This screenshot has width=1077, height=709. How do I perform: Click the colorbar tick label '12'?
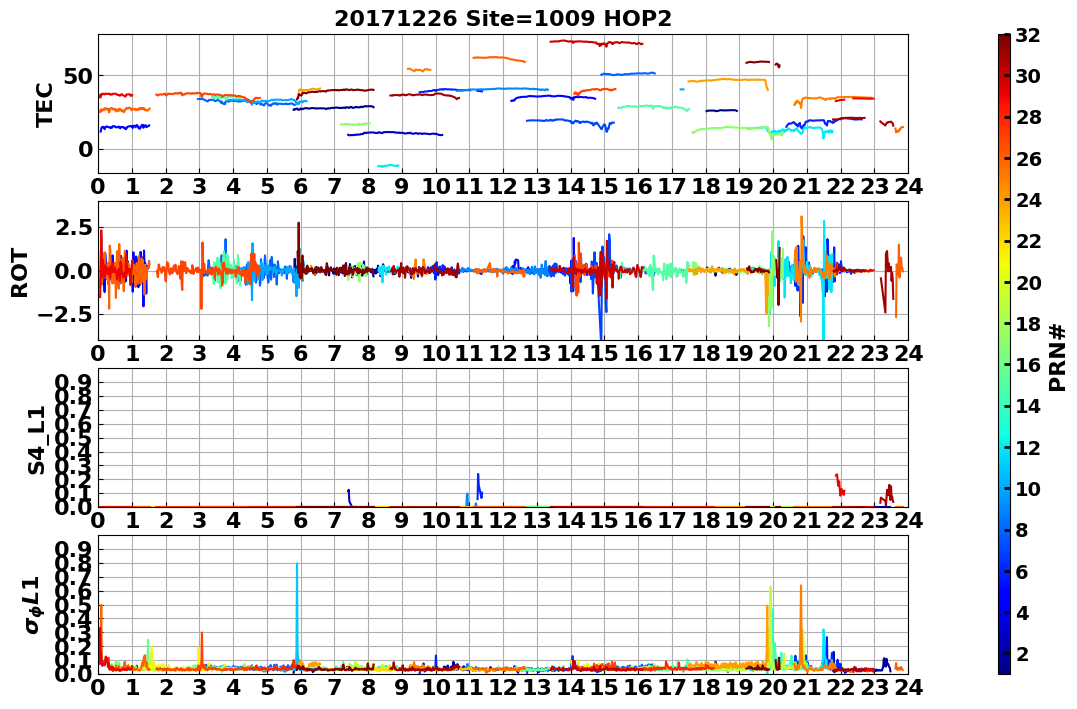pyautogui.click(x=1028, y=447)
